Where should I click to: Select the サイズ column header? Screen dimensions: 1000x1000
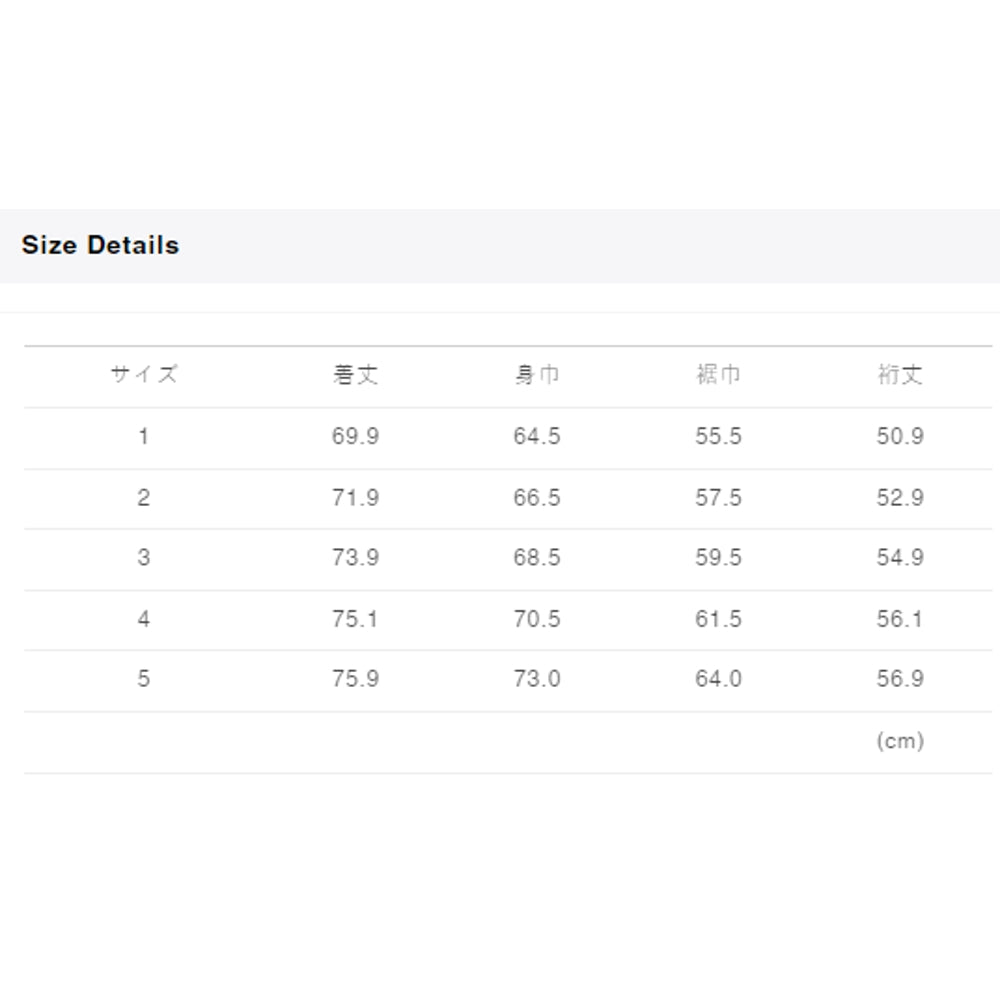pyautogui.click(x=144, y=375)
